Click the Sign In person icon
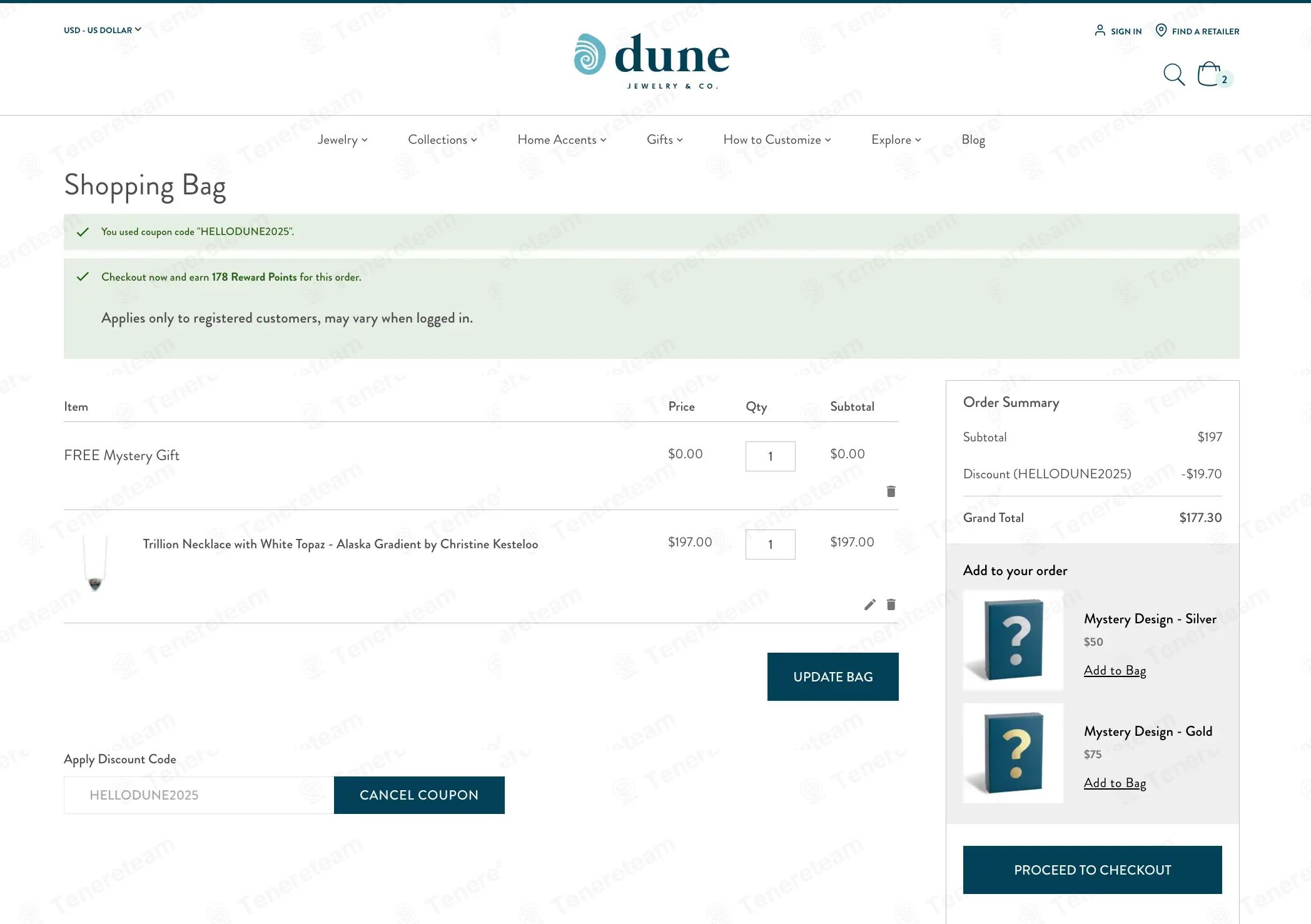1311x924 pixels. click(x=1100, y=30)
